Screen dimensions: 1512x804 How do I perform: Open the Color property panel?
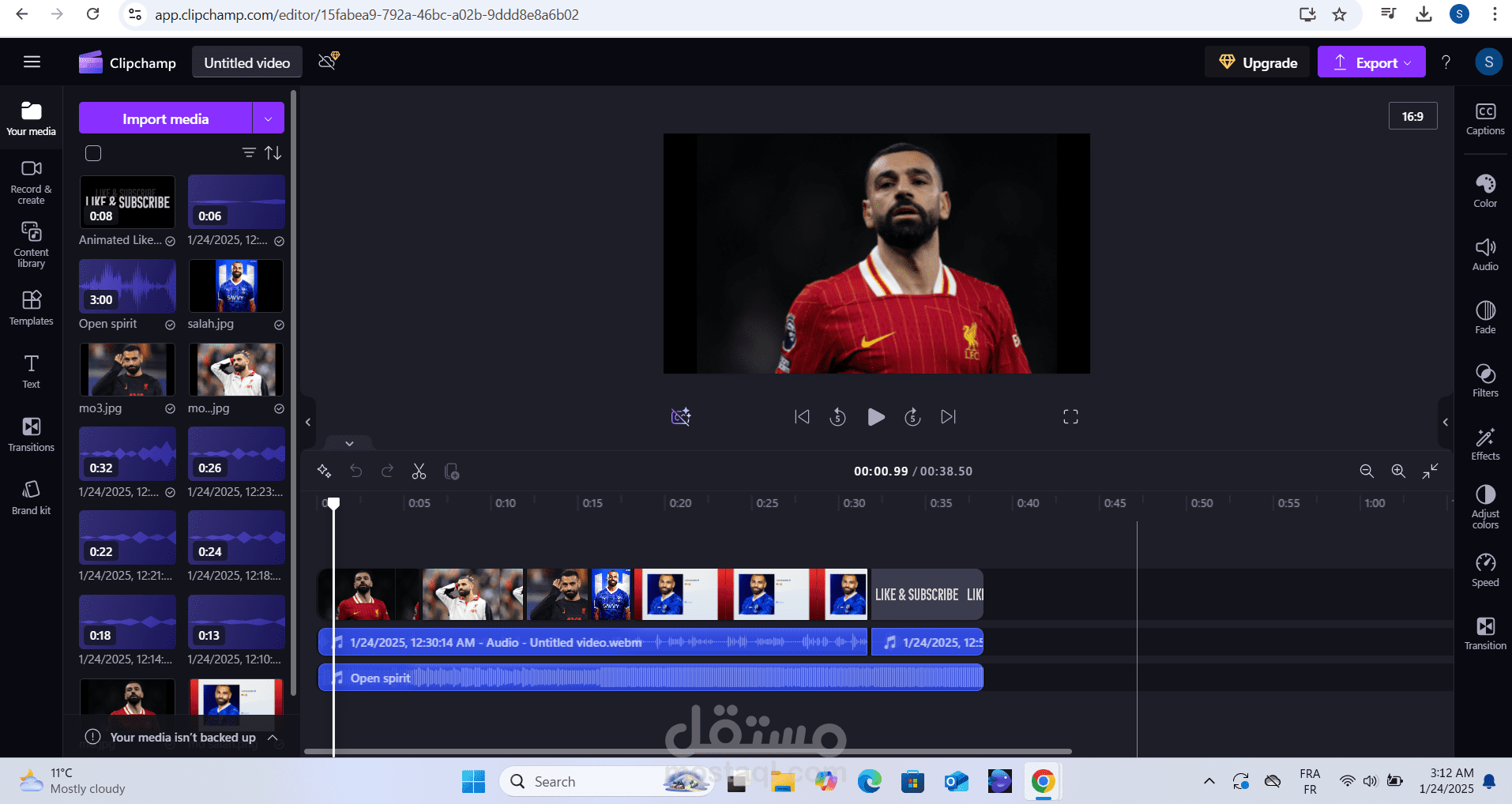pyautogui.click(x=1485, y=190)
